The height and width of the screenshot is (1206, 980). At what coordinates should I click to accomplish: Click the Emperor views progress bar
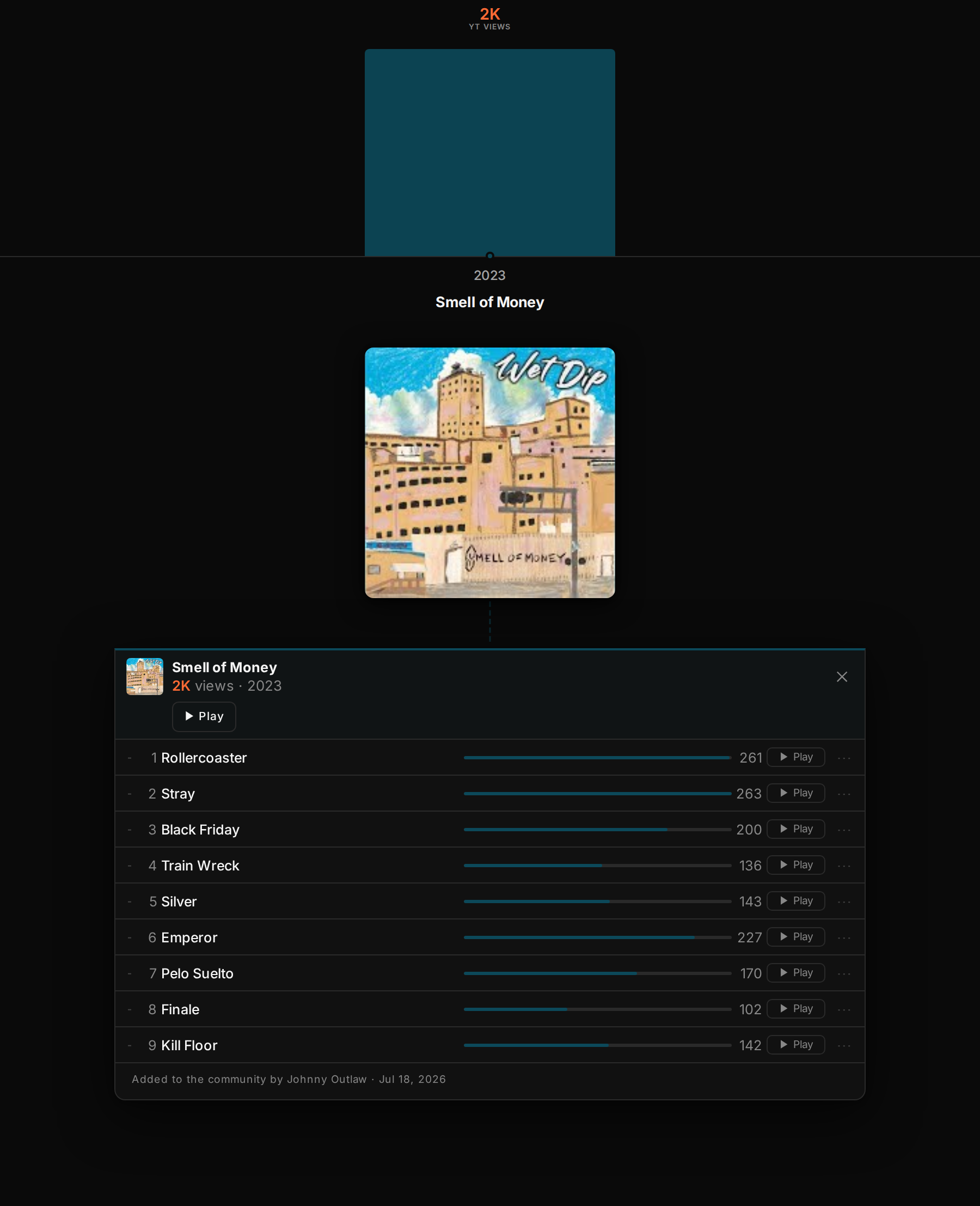click(x=597, y=937)
